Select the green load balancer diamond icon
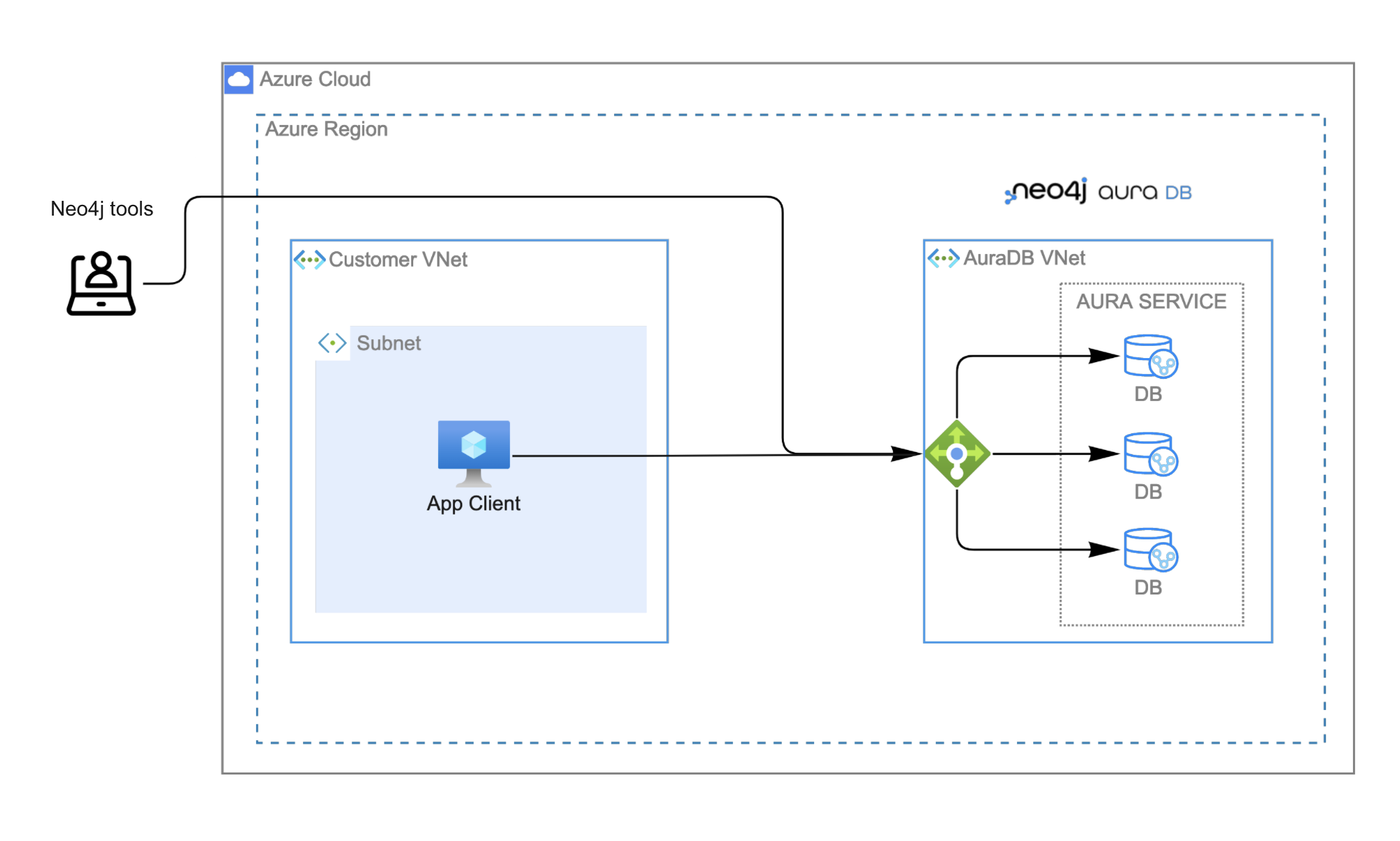This screenshot has width=1400, height=841. click(x=957, y=454)
